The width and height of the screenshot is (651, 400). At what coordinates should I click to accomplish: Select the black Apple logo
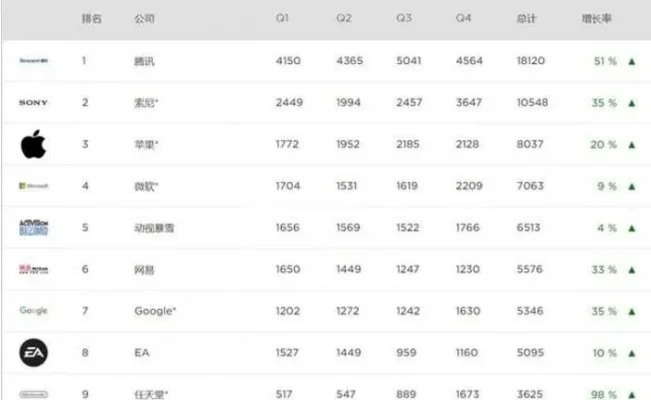[33, 144]
